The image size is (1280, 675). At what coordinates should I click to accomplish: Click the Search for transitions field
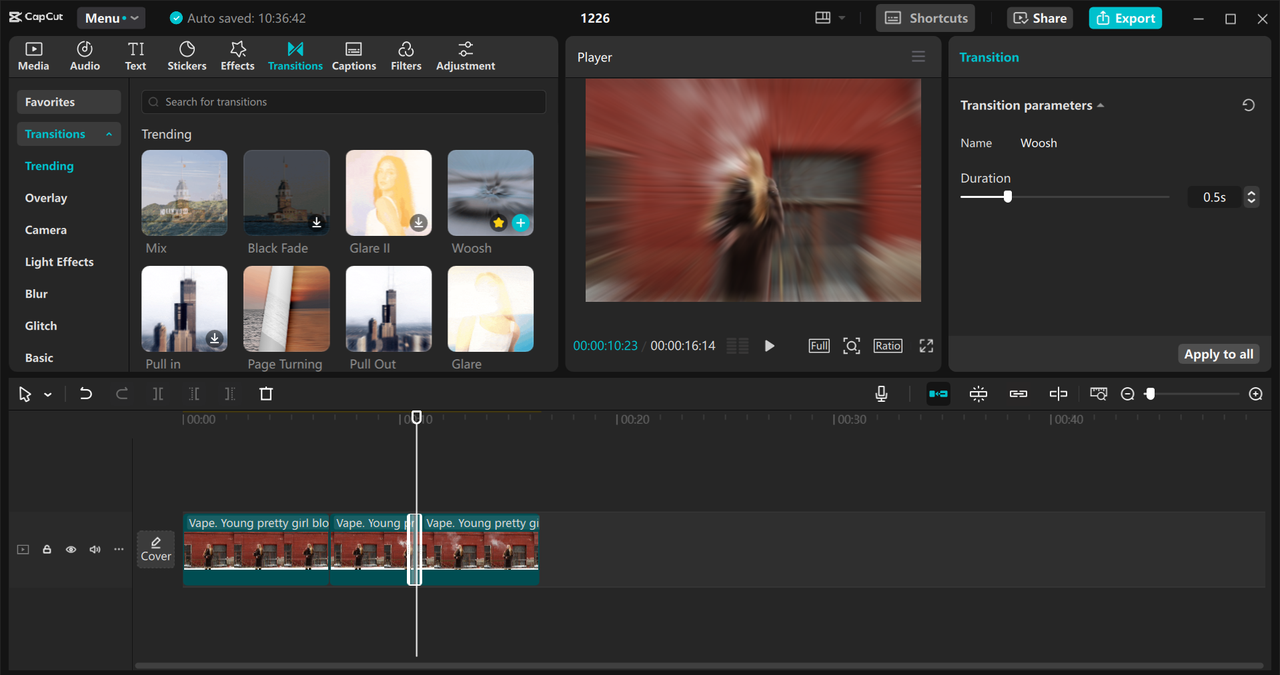(x=343, y=102)
